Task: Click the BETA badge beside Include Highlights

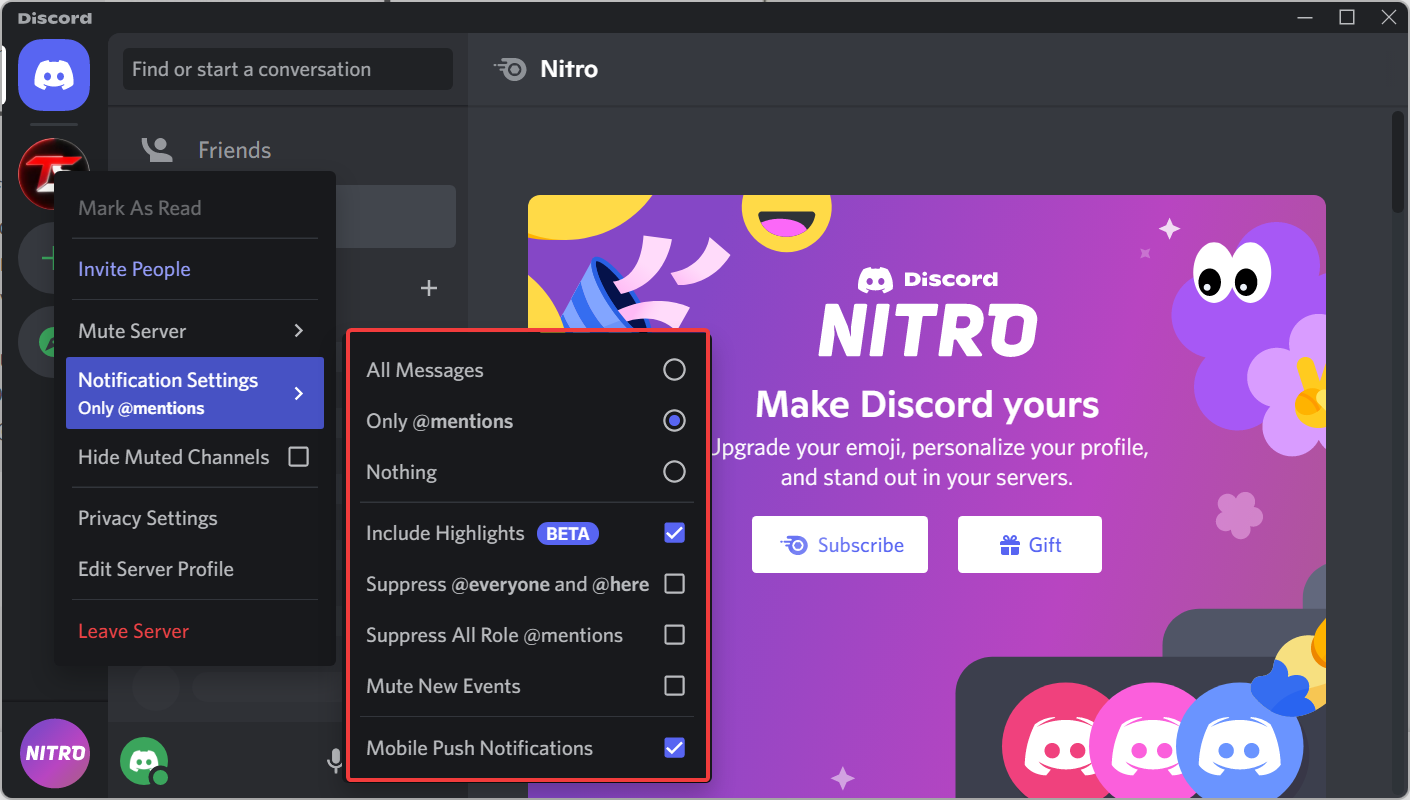Action: click(568, 533)
